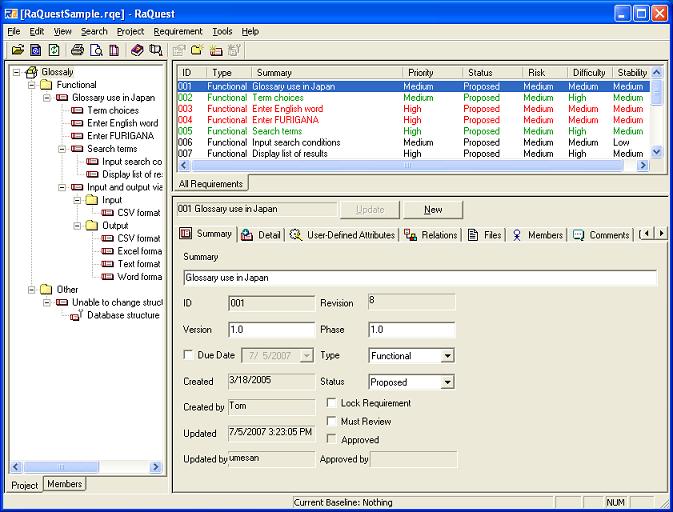Open the Type dropdown showing Functional
The height and width of the screenshot is (512, 673).
pos(447,356)
